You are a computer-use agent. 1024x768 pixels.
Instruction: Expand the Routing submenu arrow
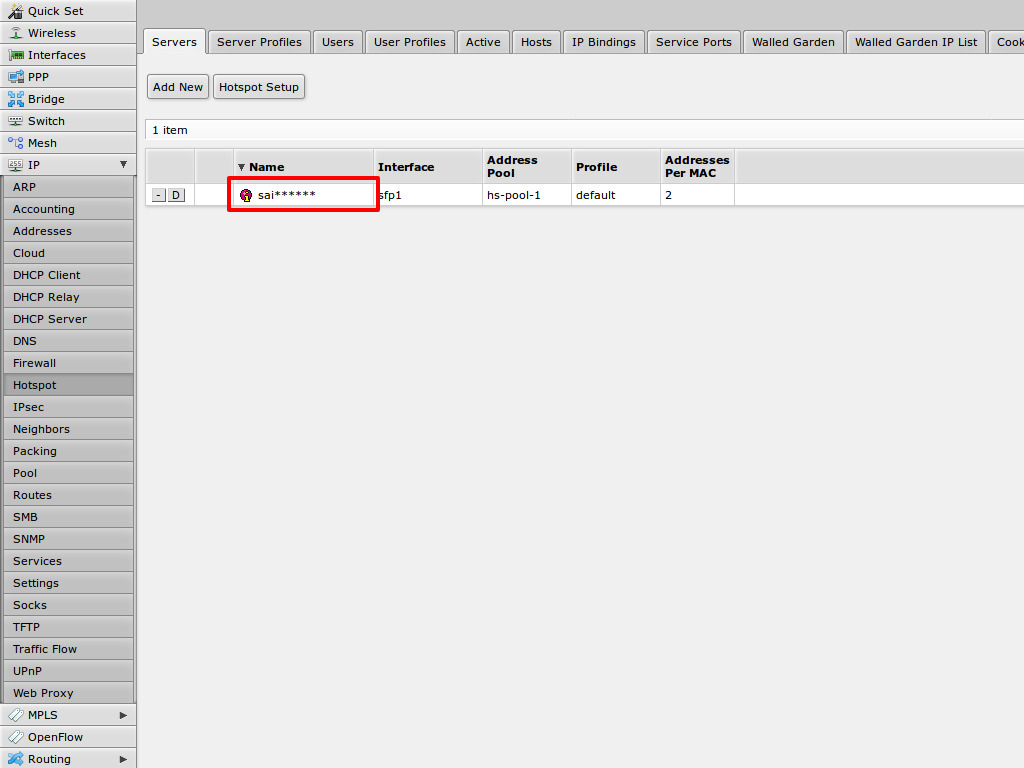[x=123, y=759]
